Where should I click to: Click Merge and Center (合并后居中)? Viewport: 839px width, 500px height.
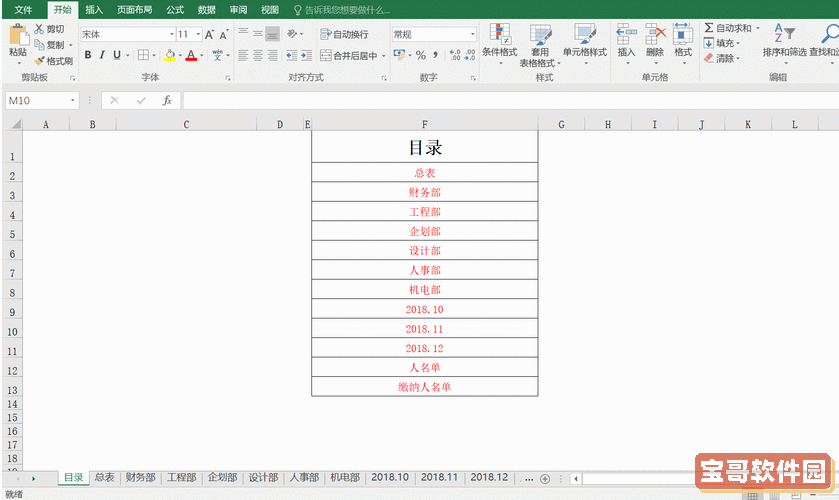349,55
